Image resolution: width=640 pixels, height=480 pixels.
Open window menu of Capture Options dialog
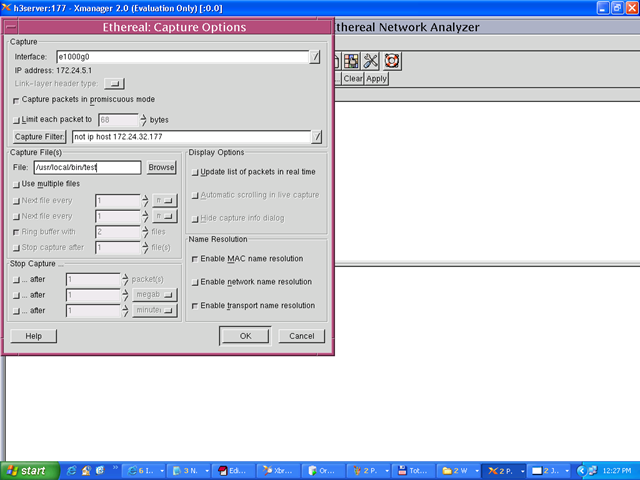tap(11, 27)
